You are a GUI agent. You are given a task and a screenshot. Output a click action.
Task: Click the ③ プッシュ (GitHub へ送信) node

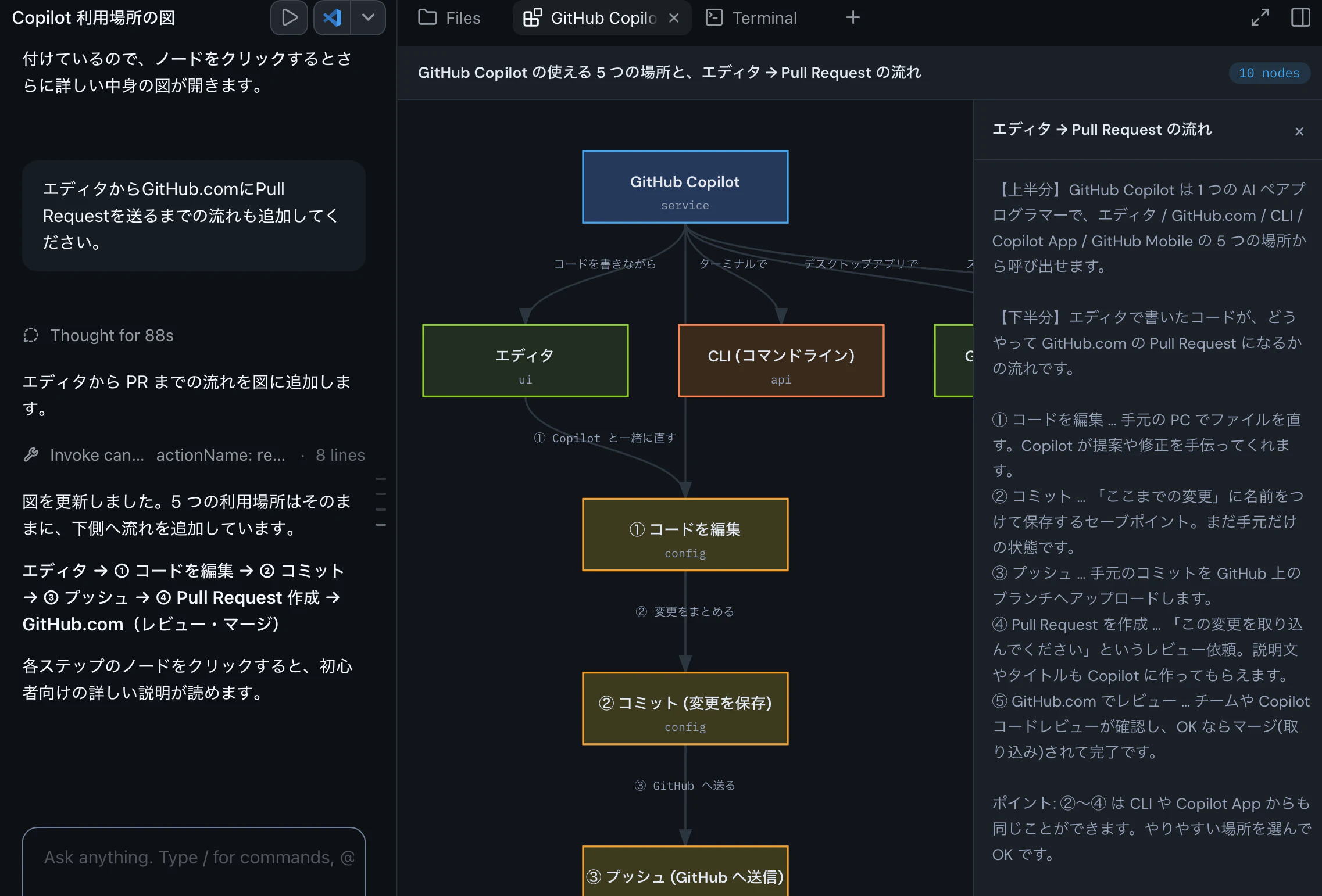coord(685,871)
